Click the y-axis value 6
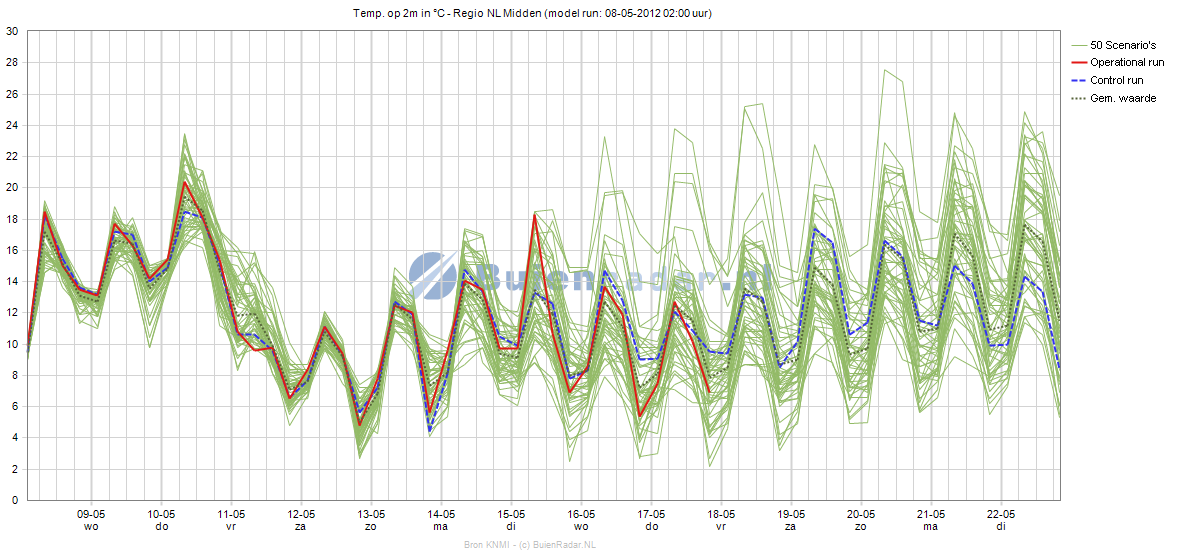This screenshot has height=550, width=1180. click(16, 406)
